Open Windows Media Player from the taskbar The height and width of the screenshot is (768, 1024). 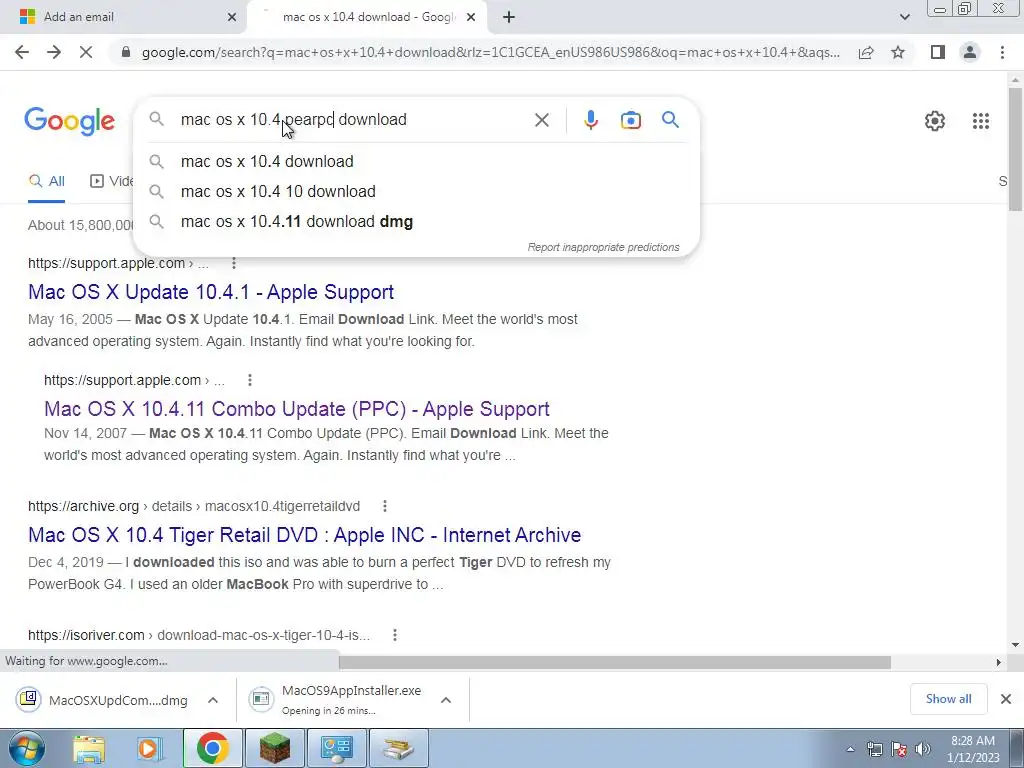click(x=150, y=748)
